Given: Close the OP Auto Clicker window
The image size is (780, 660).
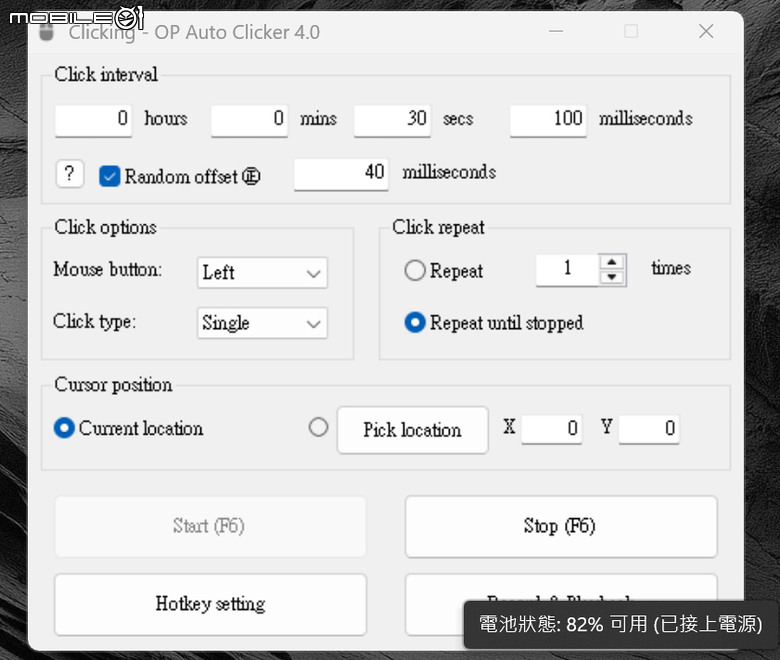Looking at the screenshot, I should [706, 31].
